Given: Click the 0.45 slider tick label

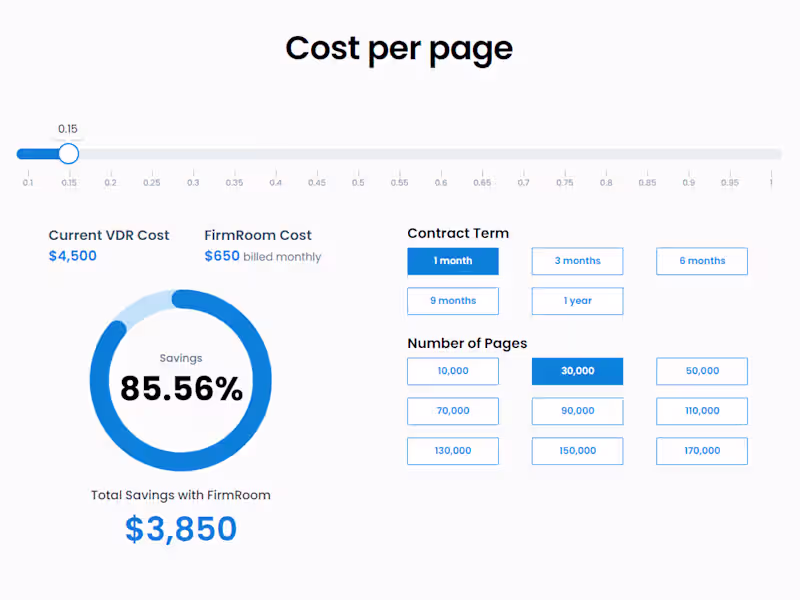Looking at the screenshot, I should pos(317,183).
